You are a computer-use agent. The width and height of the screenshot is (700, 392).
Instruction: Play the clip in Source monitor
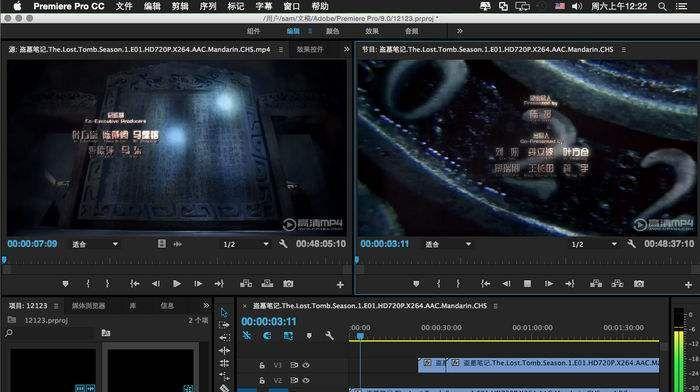(x=177, y=284)
